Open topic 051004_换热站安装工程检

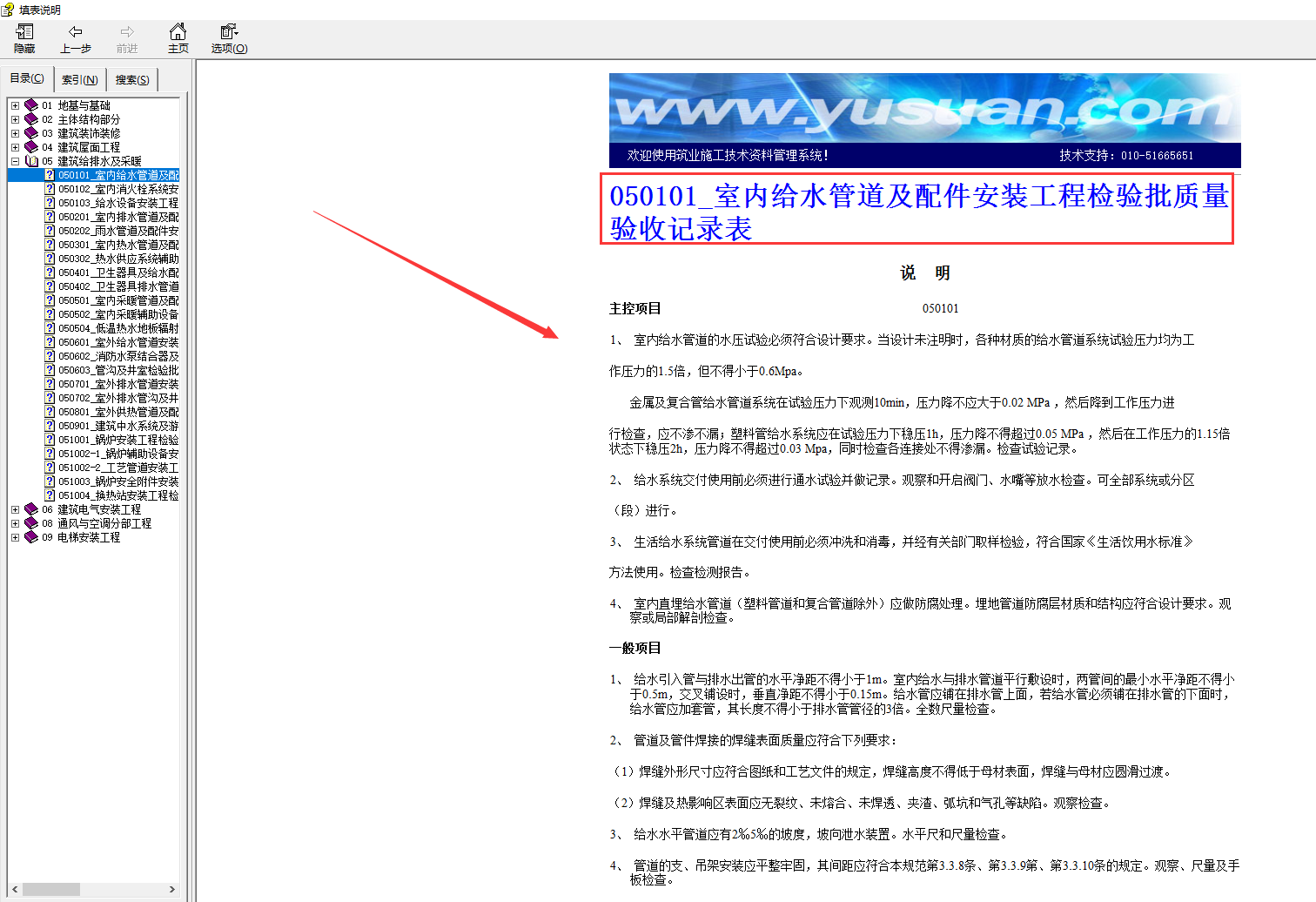tap(118, 495)
